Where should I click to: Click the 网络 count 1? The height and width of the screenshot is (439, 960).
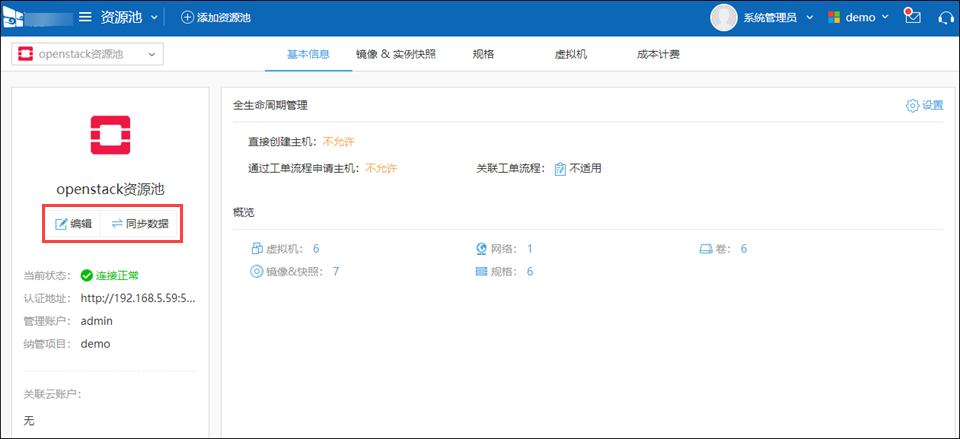coord(530,249)
